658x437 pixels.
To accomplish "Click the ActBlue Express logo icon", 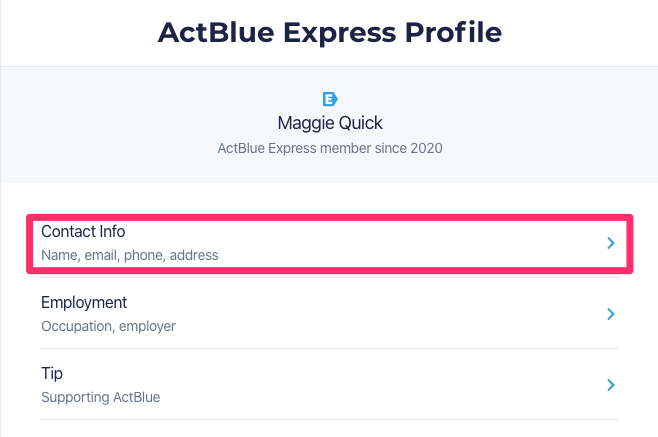I will 330,98.
